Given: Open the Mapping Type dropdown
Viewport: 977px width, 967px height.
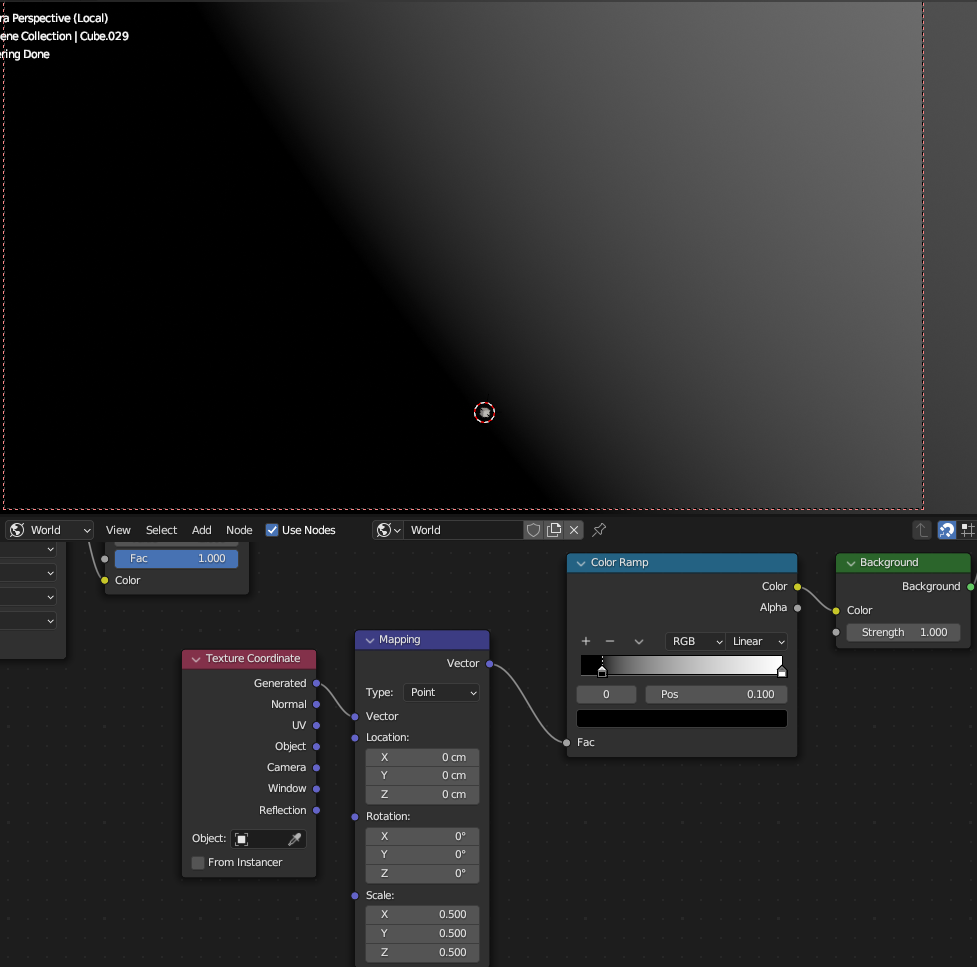Looking at the screenshot, I should coord(441,692).
